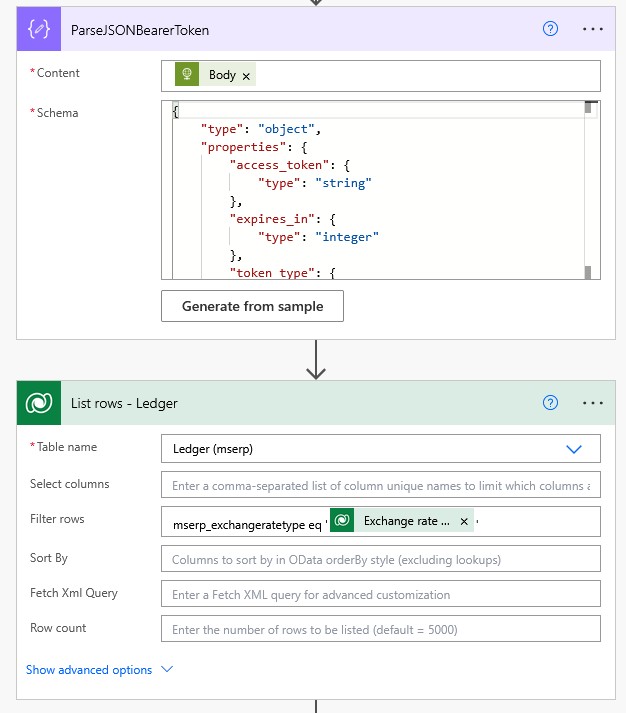Image resolution: width=626 pixels, height=713 pixels.
Task: Click the List rows - Ledger title
Action: (124, 403)
